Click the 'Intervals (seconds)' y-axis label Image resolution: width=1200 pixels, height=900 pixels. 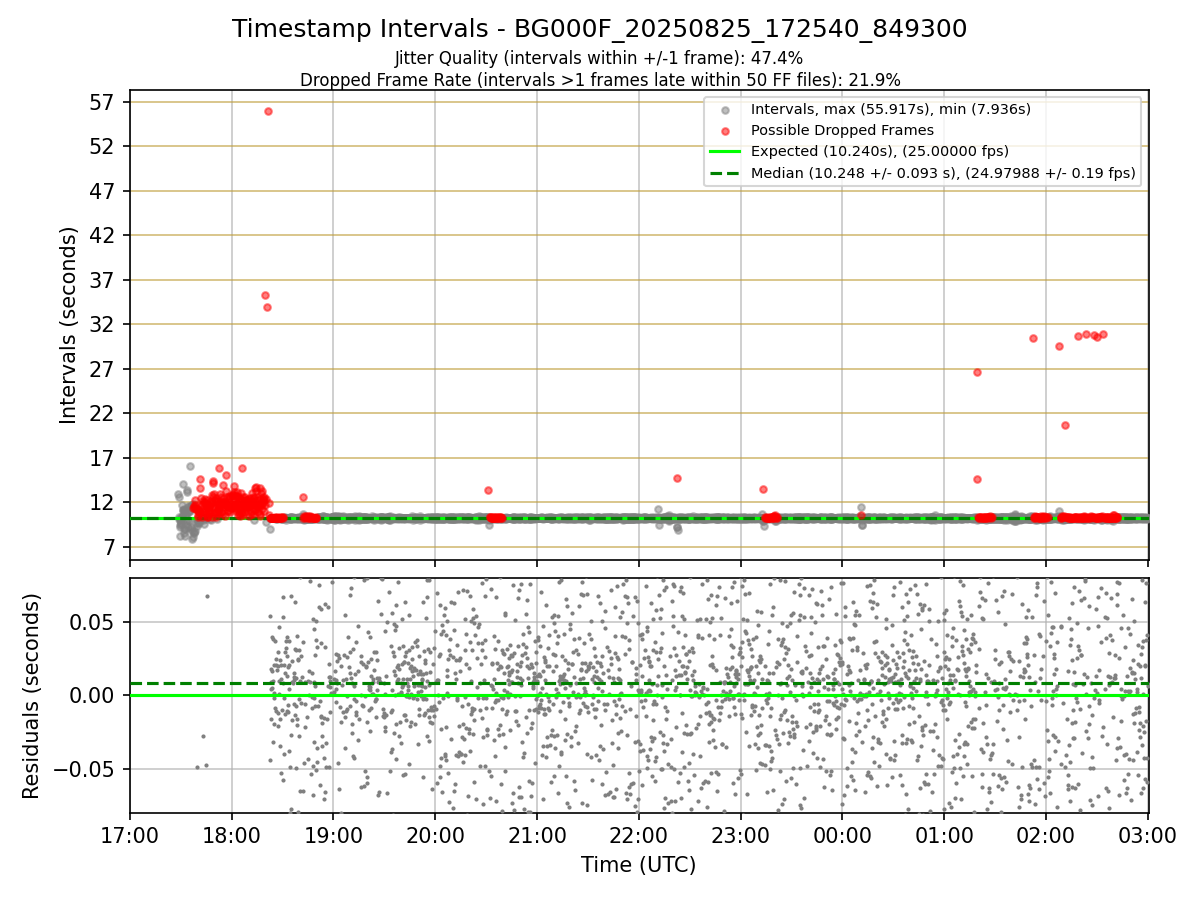(x=68, y=325)
